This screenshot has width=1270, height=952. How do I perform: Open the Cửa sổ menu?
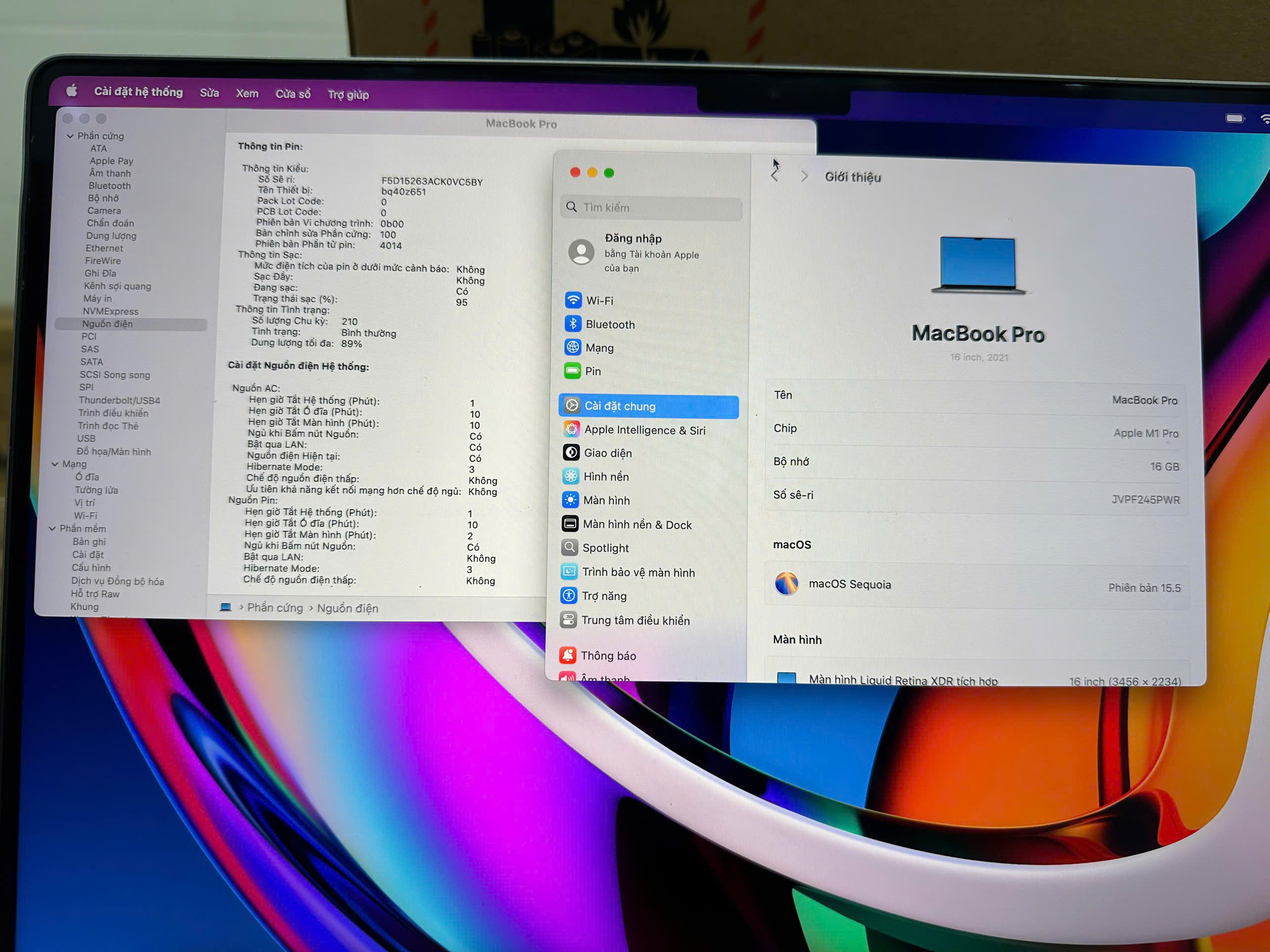[293, 93]
